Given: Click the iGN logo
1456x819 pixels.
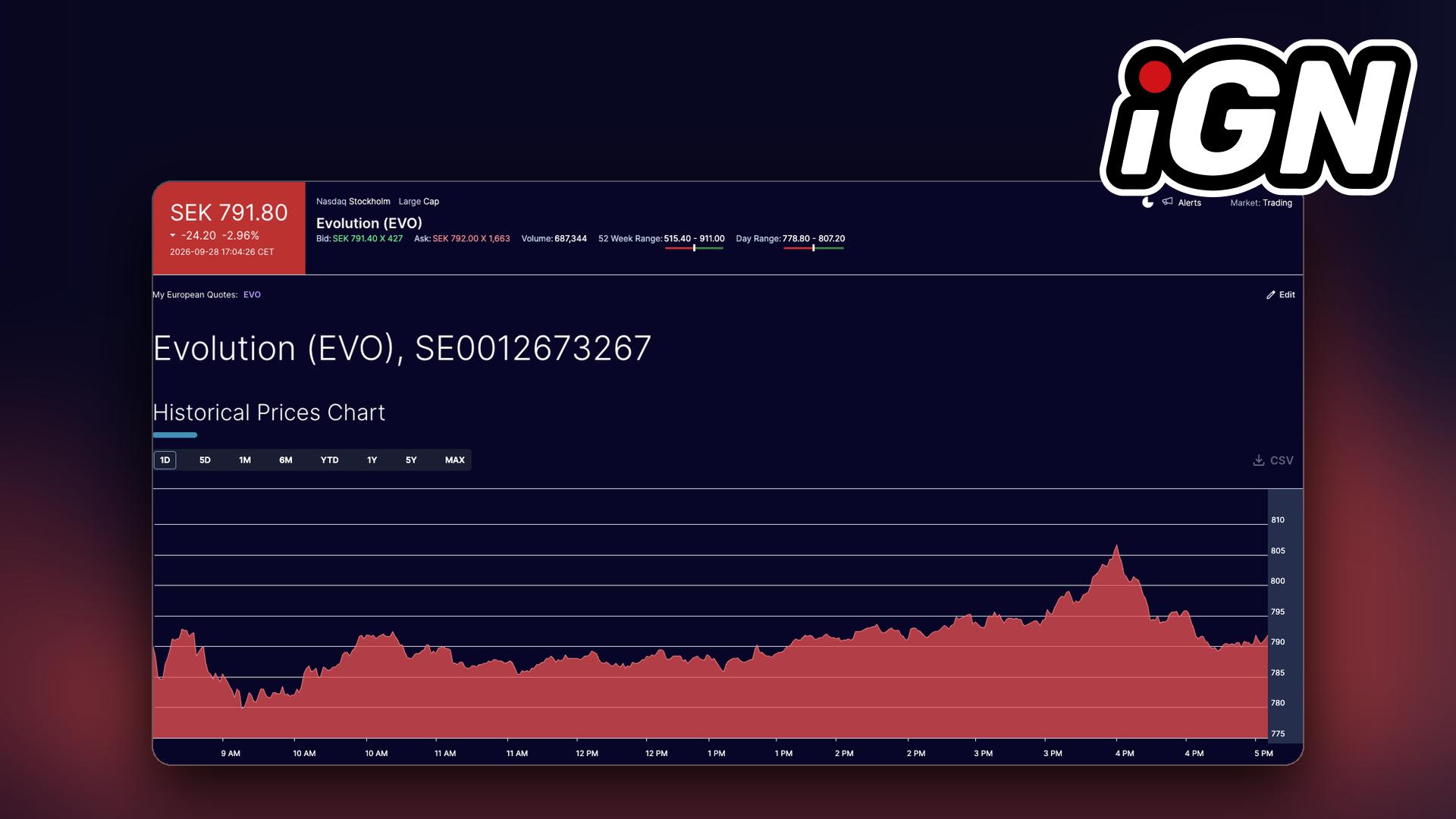Looking at the screenshot, I should 1259,116.
